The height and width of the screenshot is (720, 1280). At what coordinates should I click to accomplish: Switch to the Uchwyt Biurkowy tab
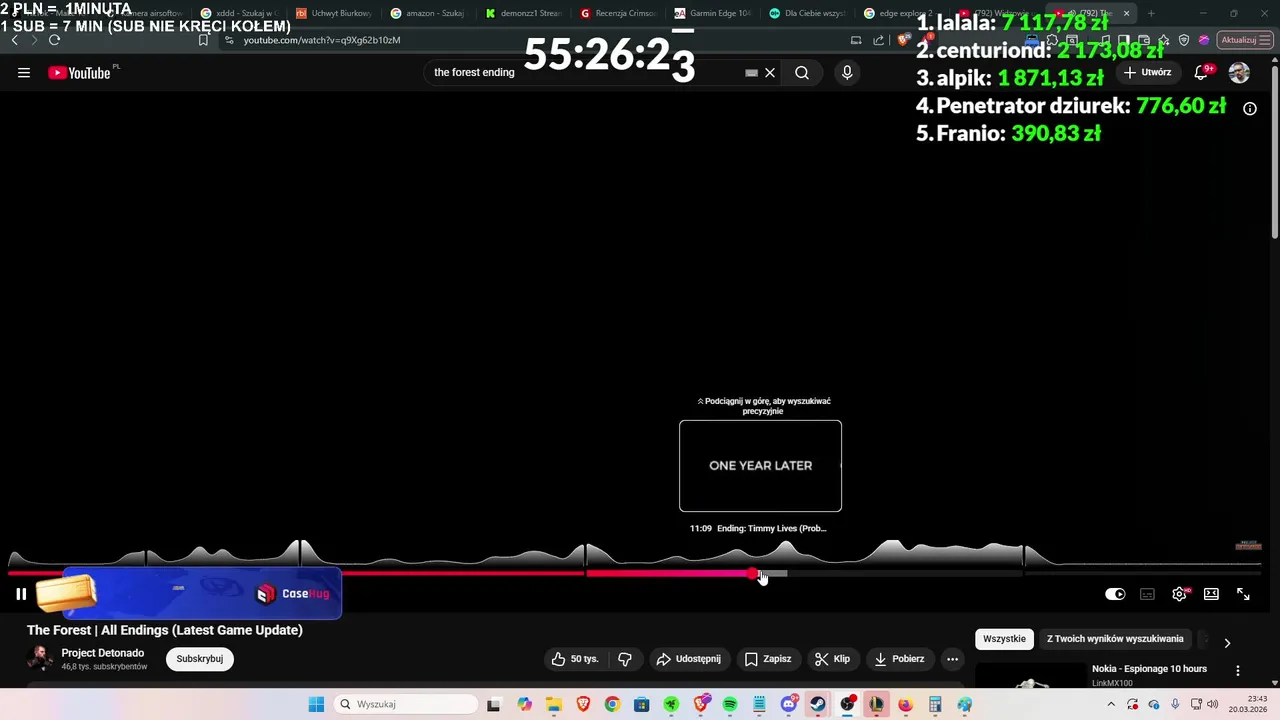[x=333, y=14]
